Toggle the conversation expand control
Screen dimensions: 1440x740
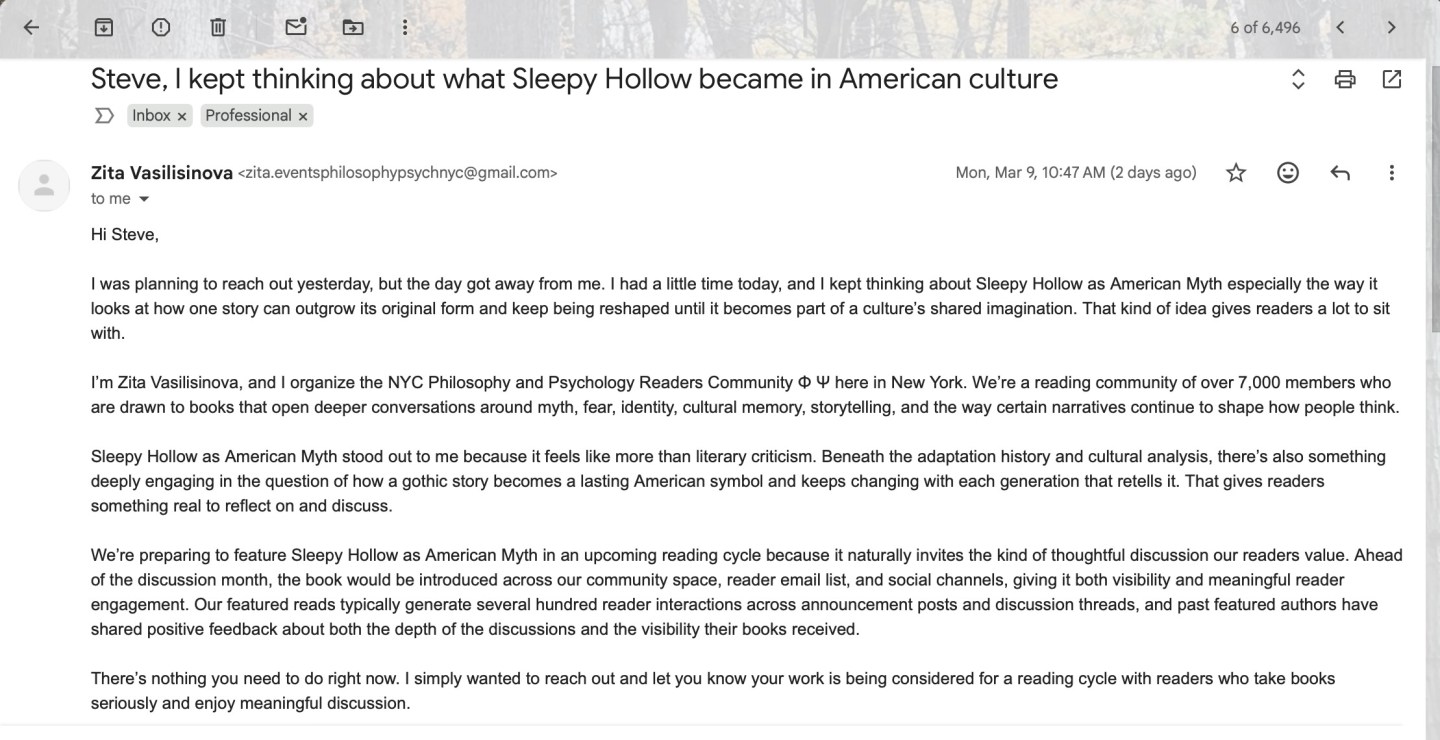point(1297,78)
